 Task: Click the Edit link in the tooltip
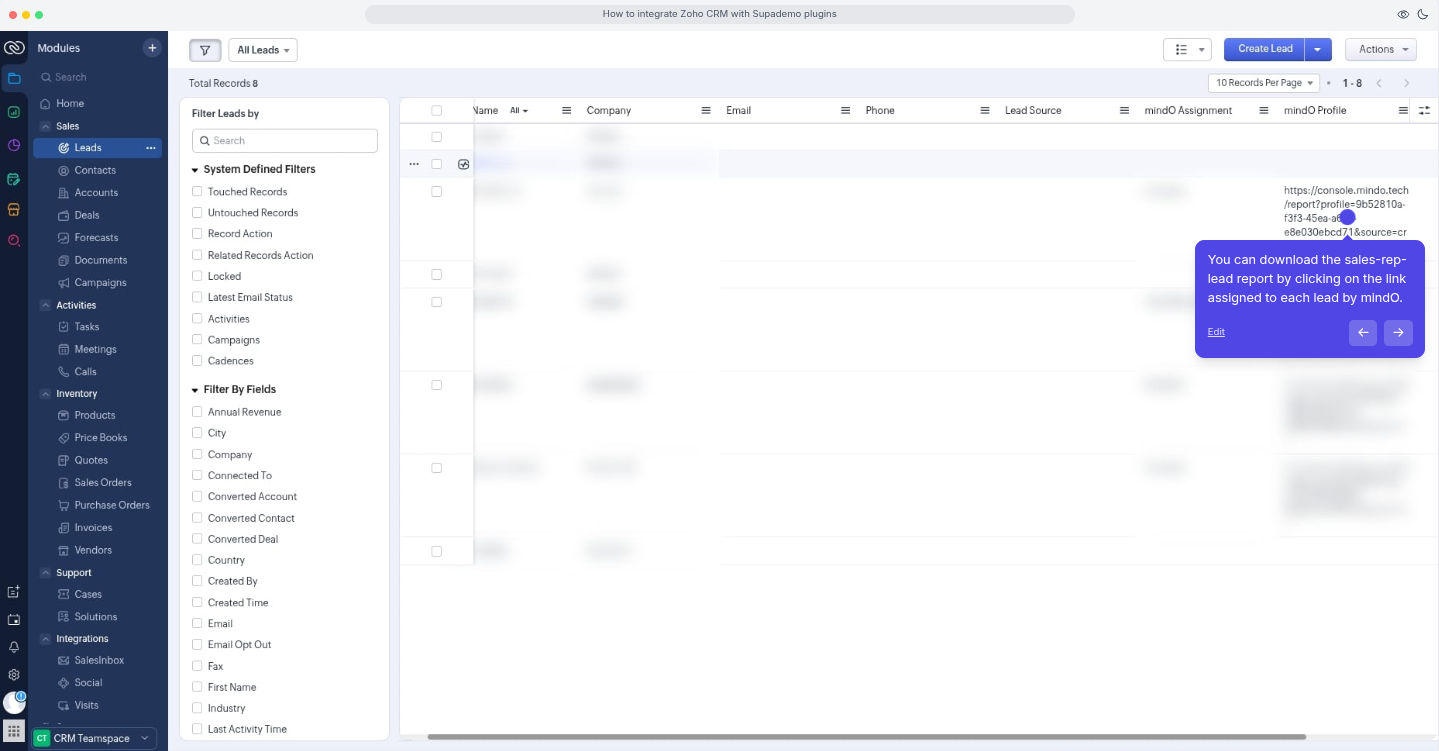(x=1216, y=332)
